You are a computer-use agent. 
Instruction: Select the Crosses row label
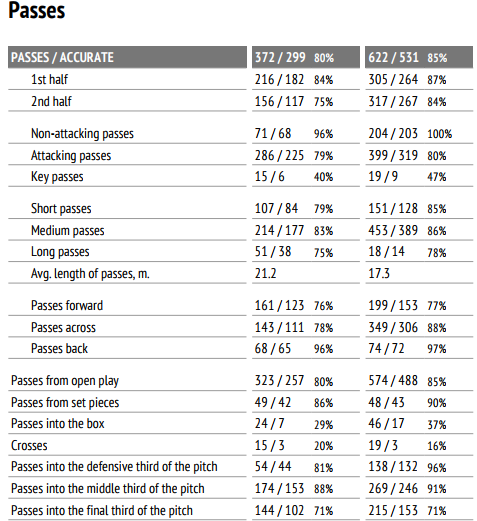29,446
